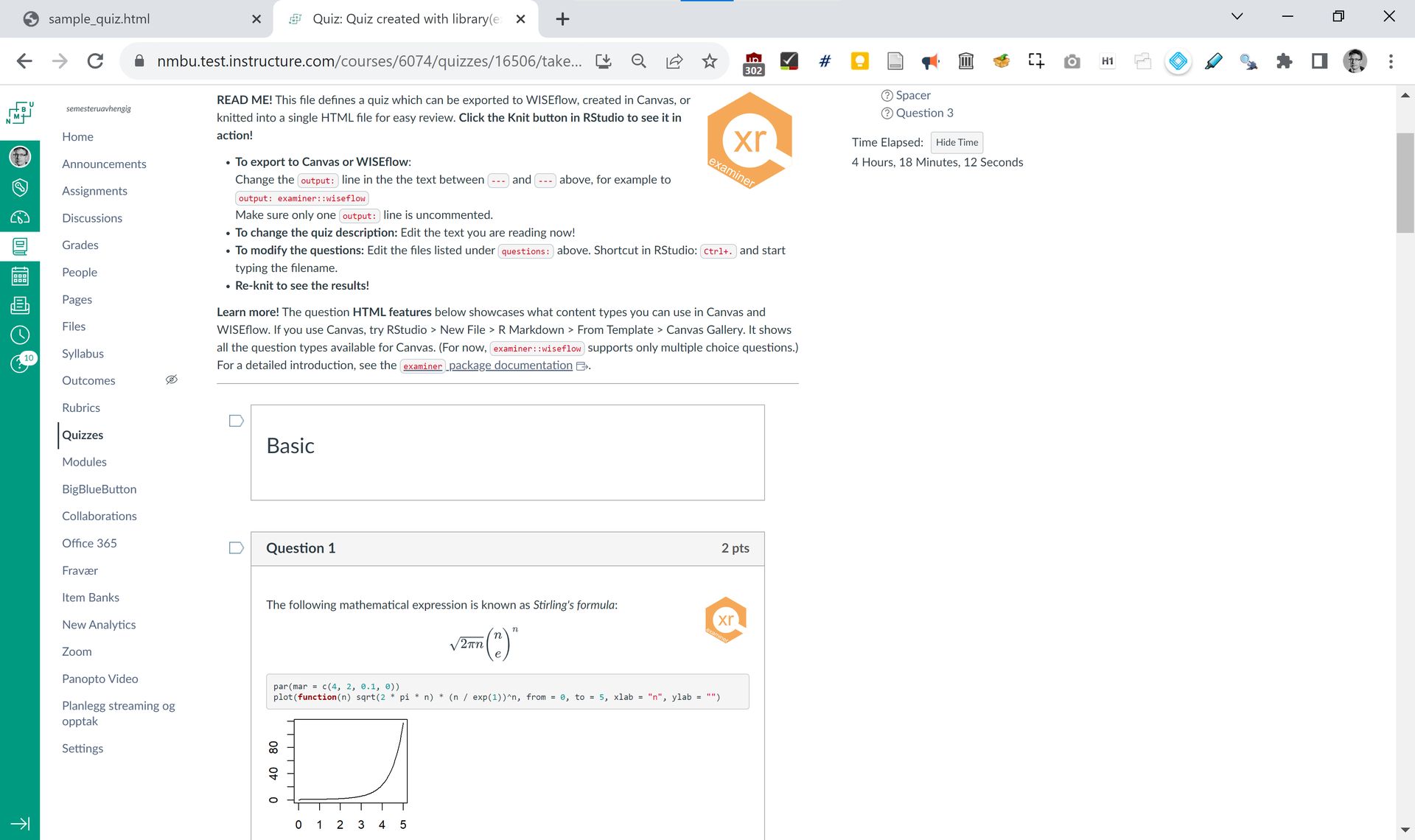Bookmark this page with star icon

[710, 61]
